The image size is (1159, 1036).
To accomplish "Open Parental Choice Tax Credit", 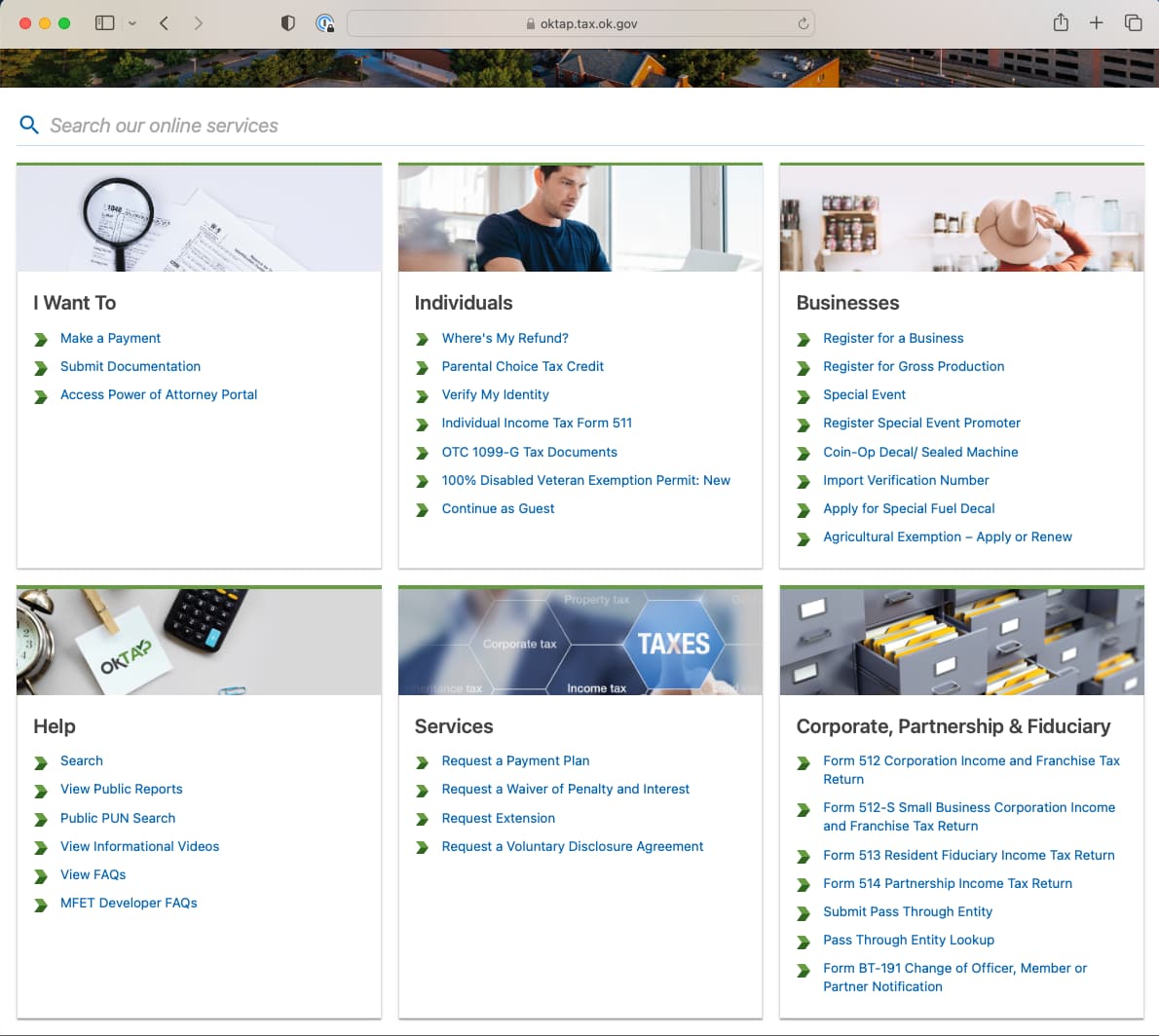I will (x=523, y=366).
